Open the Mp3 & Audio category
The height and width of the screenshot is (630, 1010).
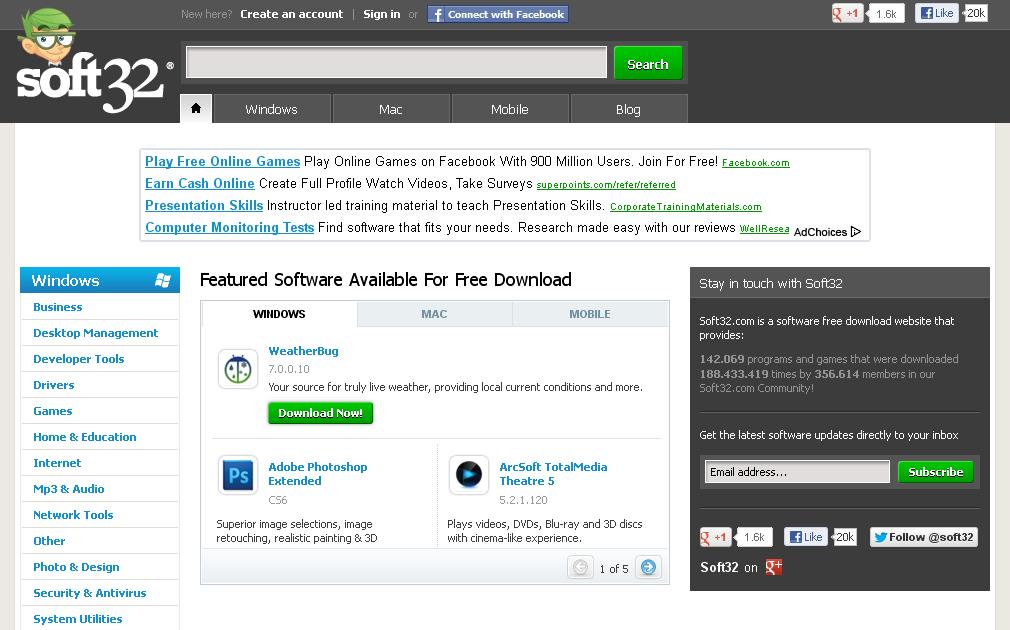pos(68,488)
